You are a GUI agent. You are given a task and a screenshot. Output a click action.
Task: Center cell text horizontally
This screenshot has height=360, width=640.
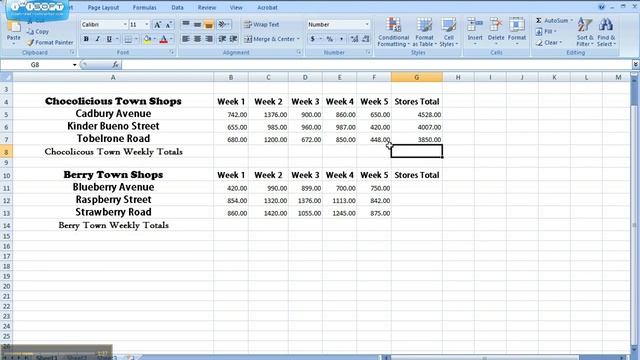(197, 39)
